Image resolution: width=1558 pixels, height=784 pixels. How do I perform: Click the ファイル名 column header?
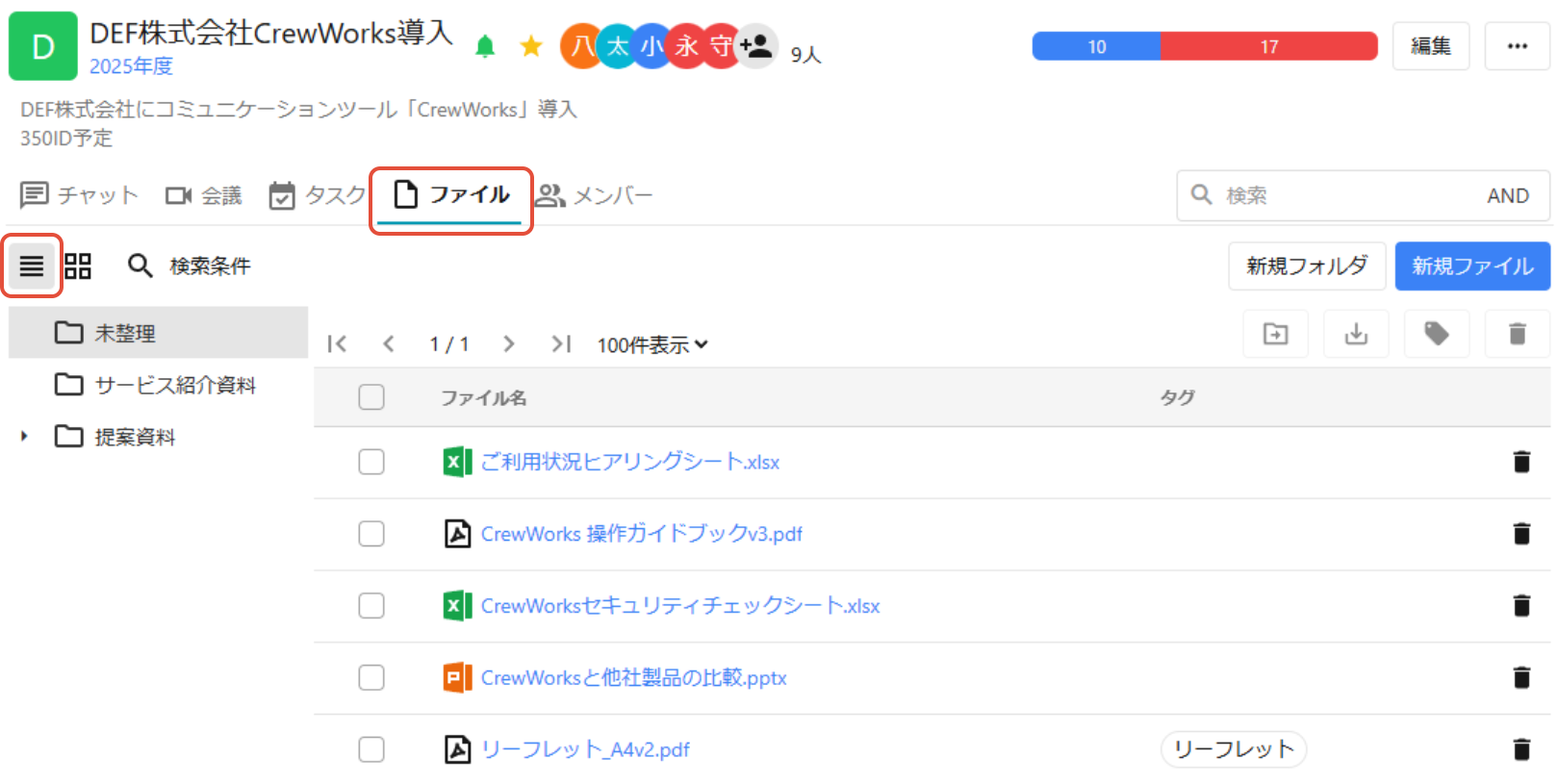(483, 397)
